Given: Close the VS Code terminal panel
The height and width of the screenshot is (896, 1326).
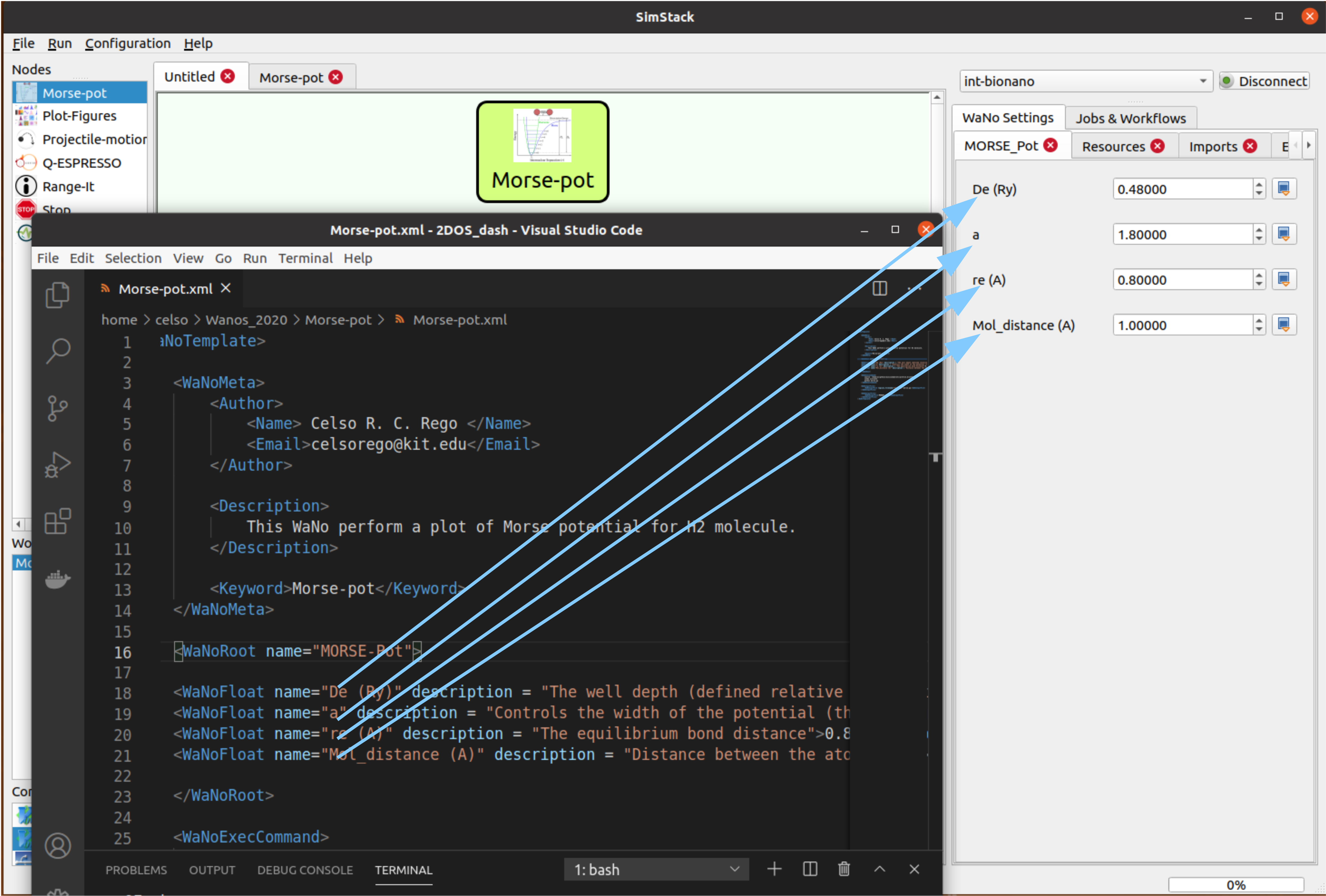Looking at the screenshot, I should click(x=914, y=869).
